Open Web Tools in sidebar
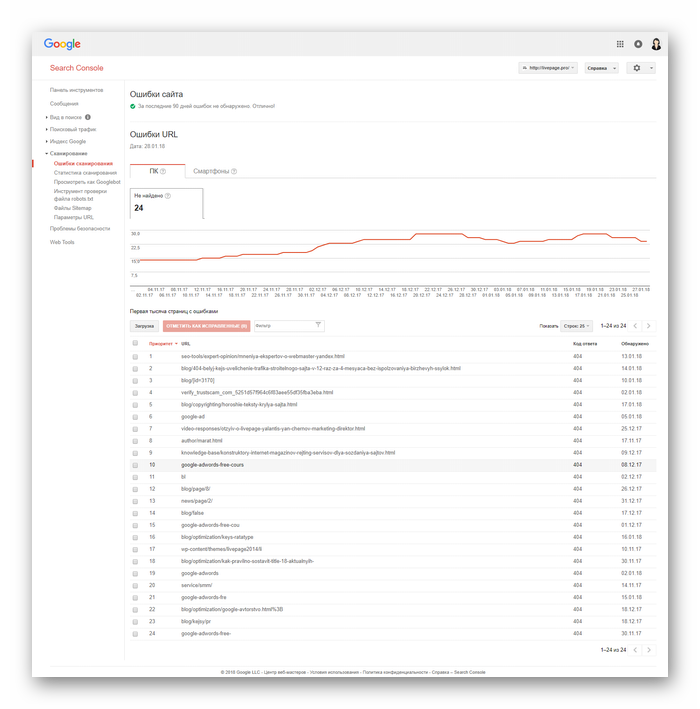The image size is (700, 709). click(x=62, y=242)
